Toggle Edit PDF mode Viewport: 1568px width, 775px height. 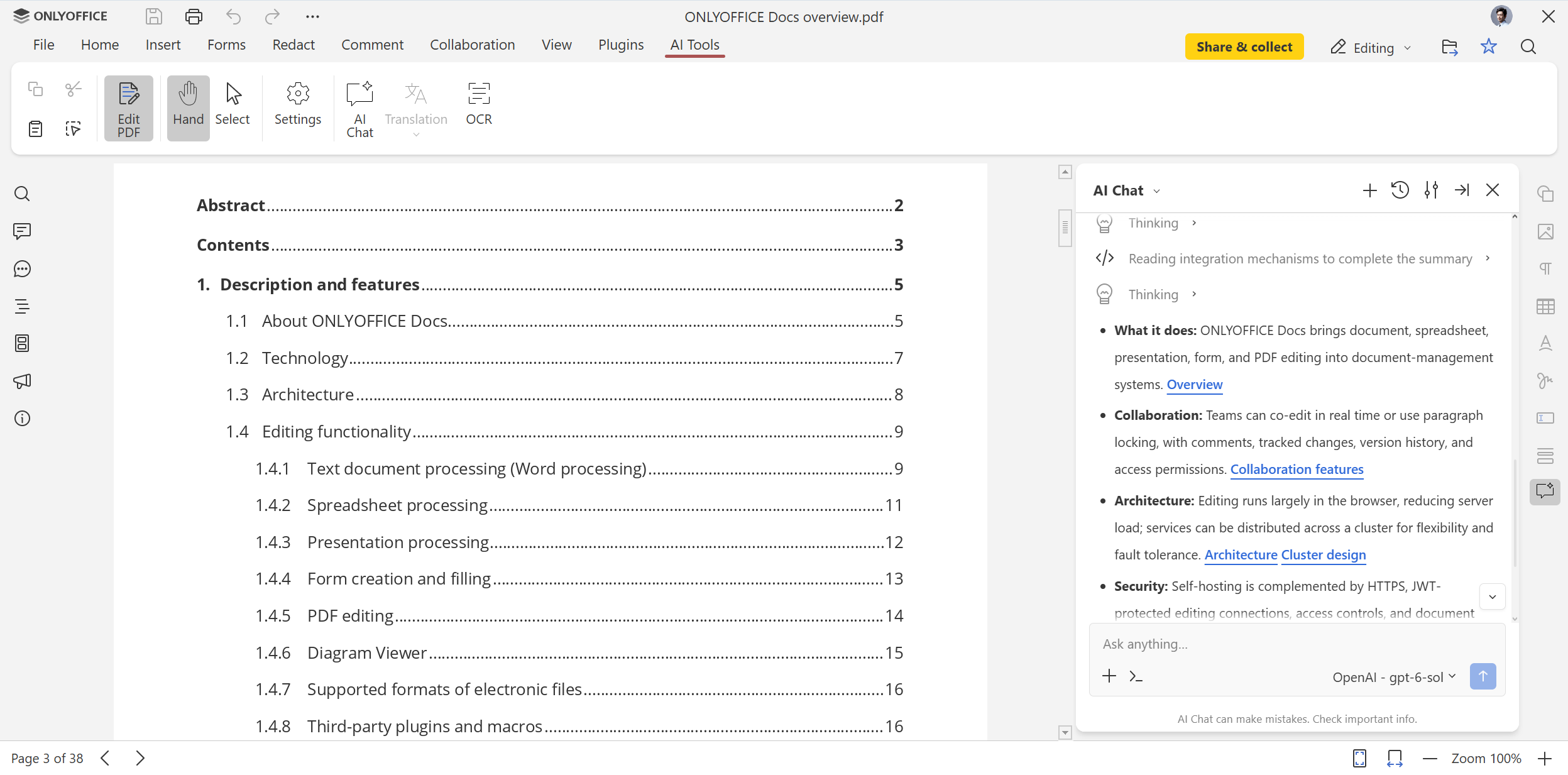tap(129, 109)
